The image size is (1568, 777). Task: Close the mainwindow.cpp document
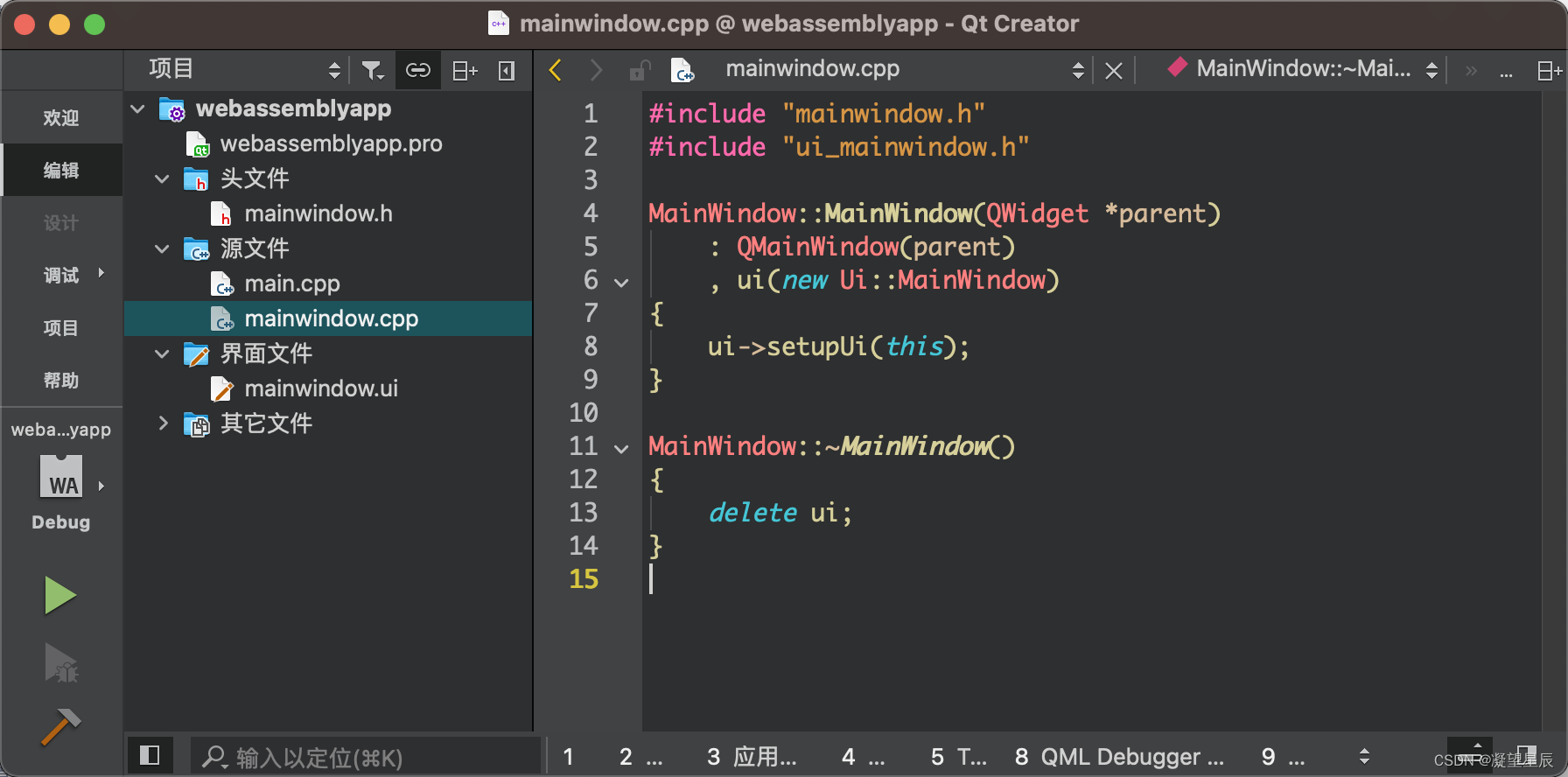pyautogui.click(x=1113, y=71)
